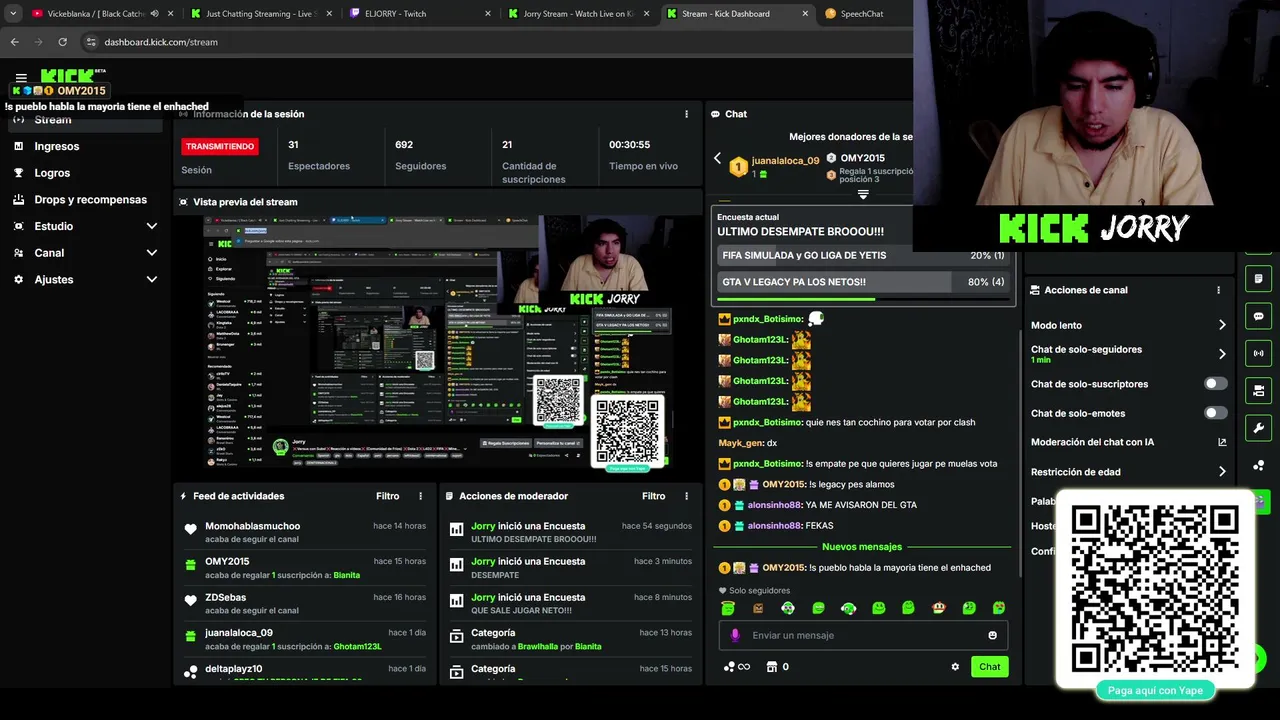Viewport: 1280px width, 720px height.
Task: Select FIFA SIMULADA poll option bar
Action: pyautogui.click(x=863, y=255)
